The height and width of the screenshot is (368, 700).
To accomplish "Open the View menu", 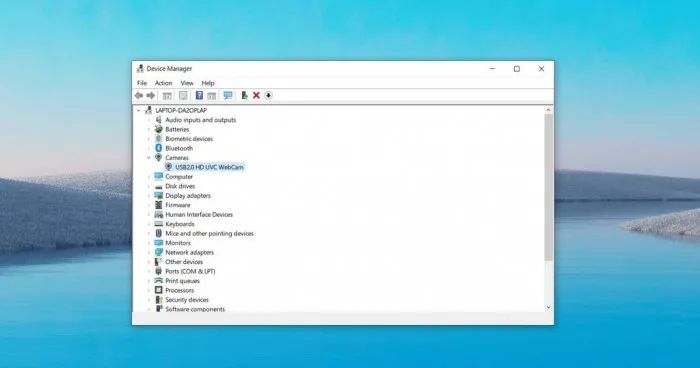I will pos(187,83).
